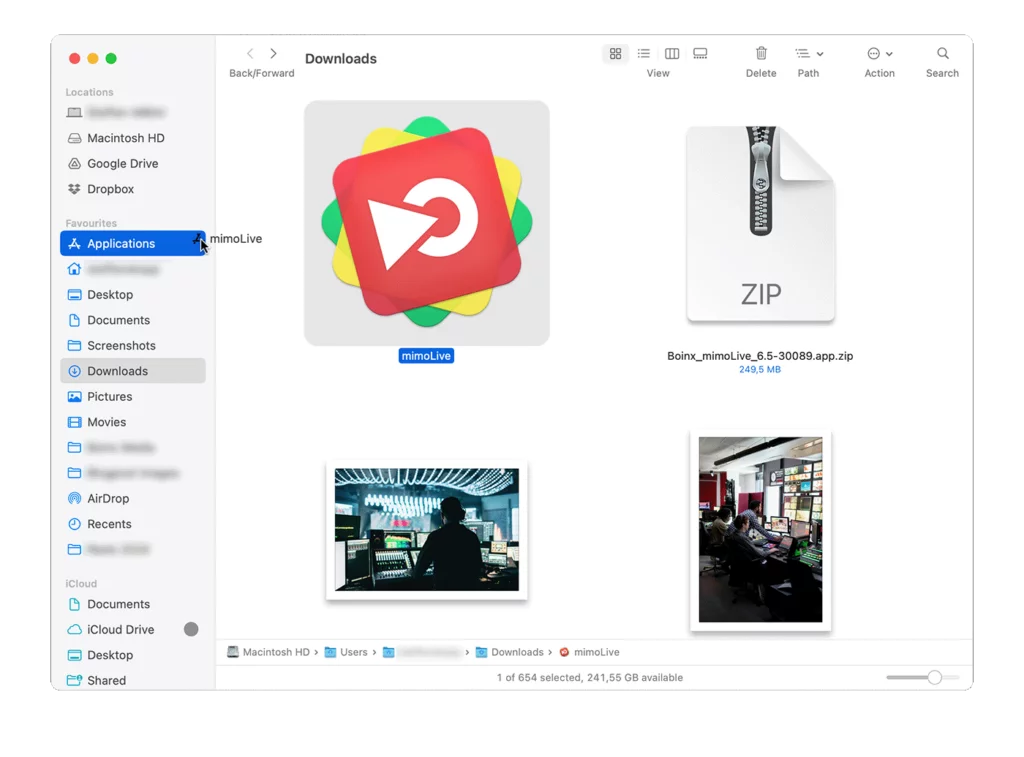
Task: Switch to icon grid view
Action: 615,54
